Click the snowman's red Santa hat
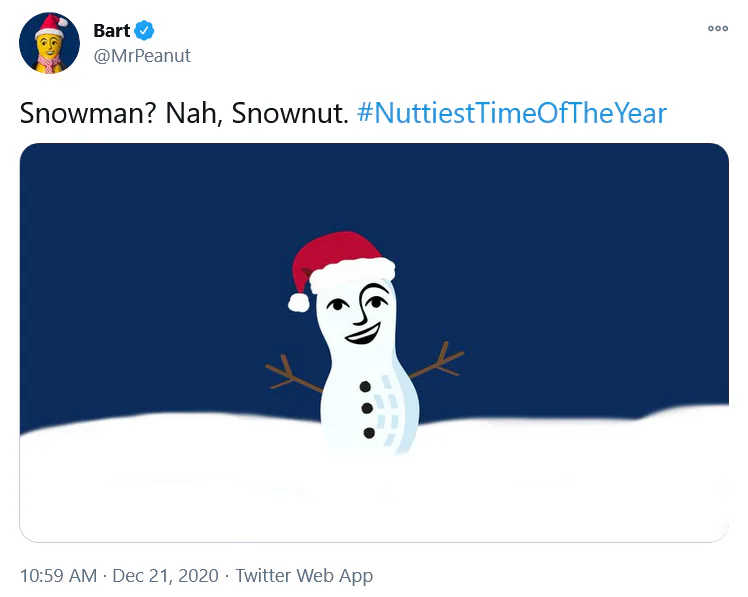Viewport: 748px width, 597px height. tap(338, 250)
